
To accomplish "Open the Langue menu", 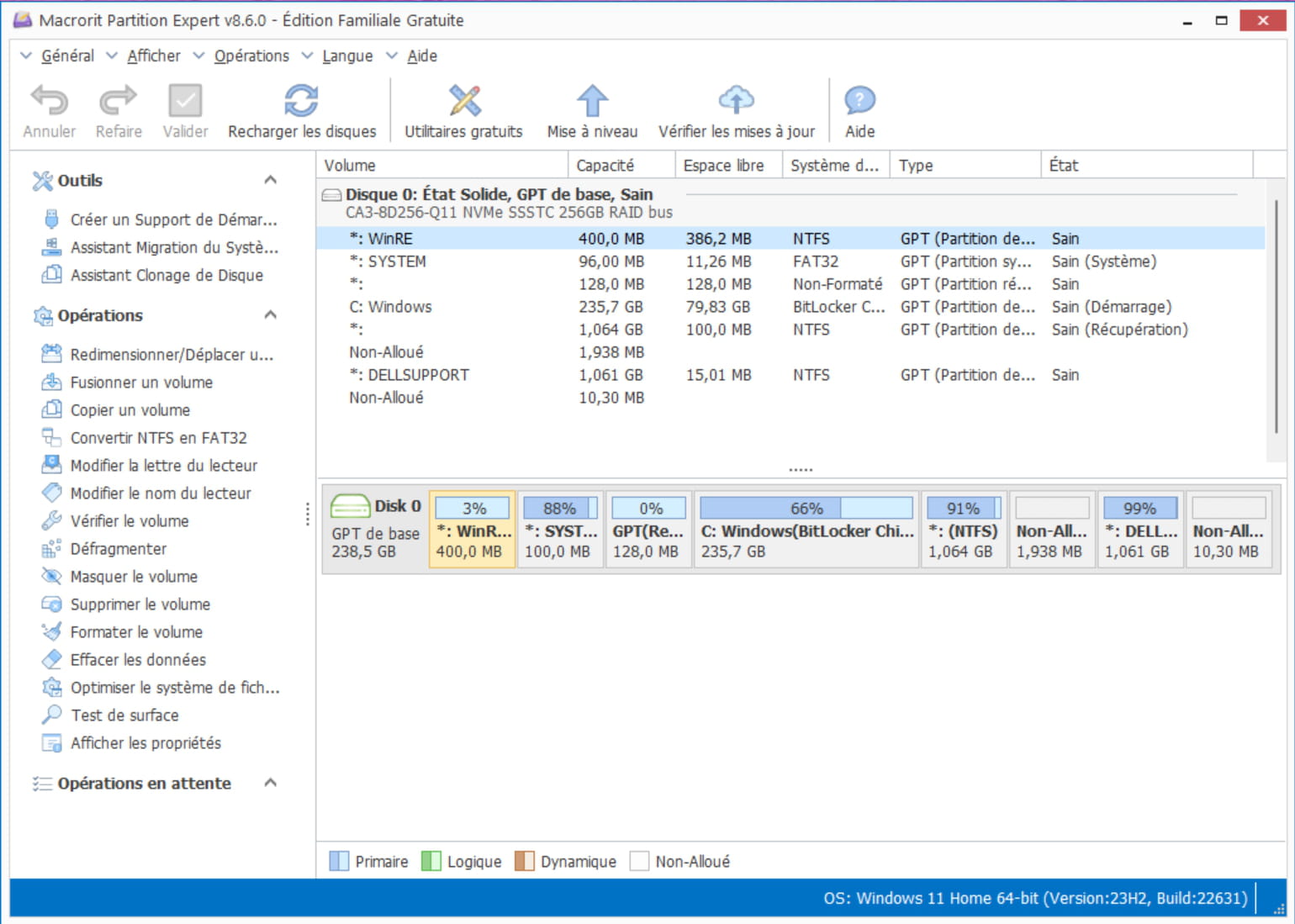I will [346, 55].
